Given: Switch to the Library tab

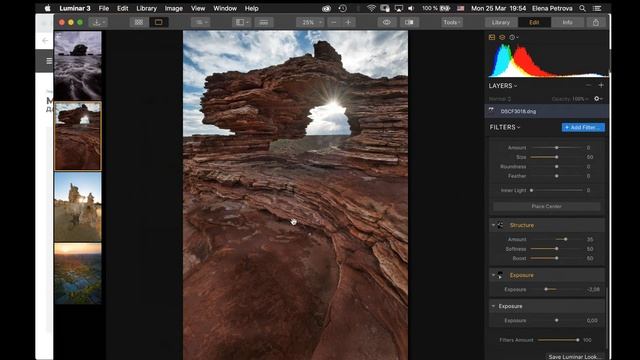Looking at the screenshot, I should (501, 22).
